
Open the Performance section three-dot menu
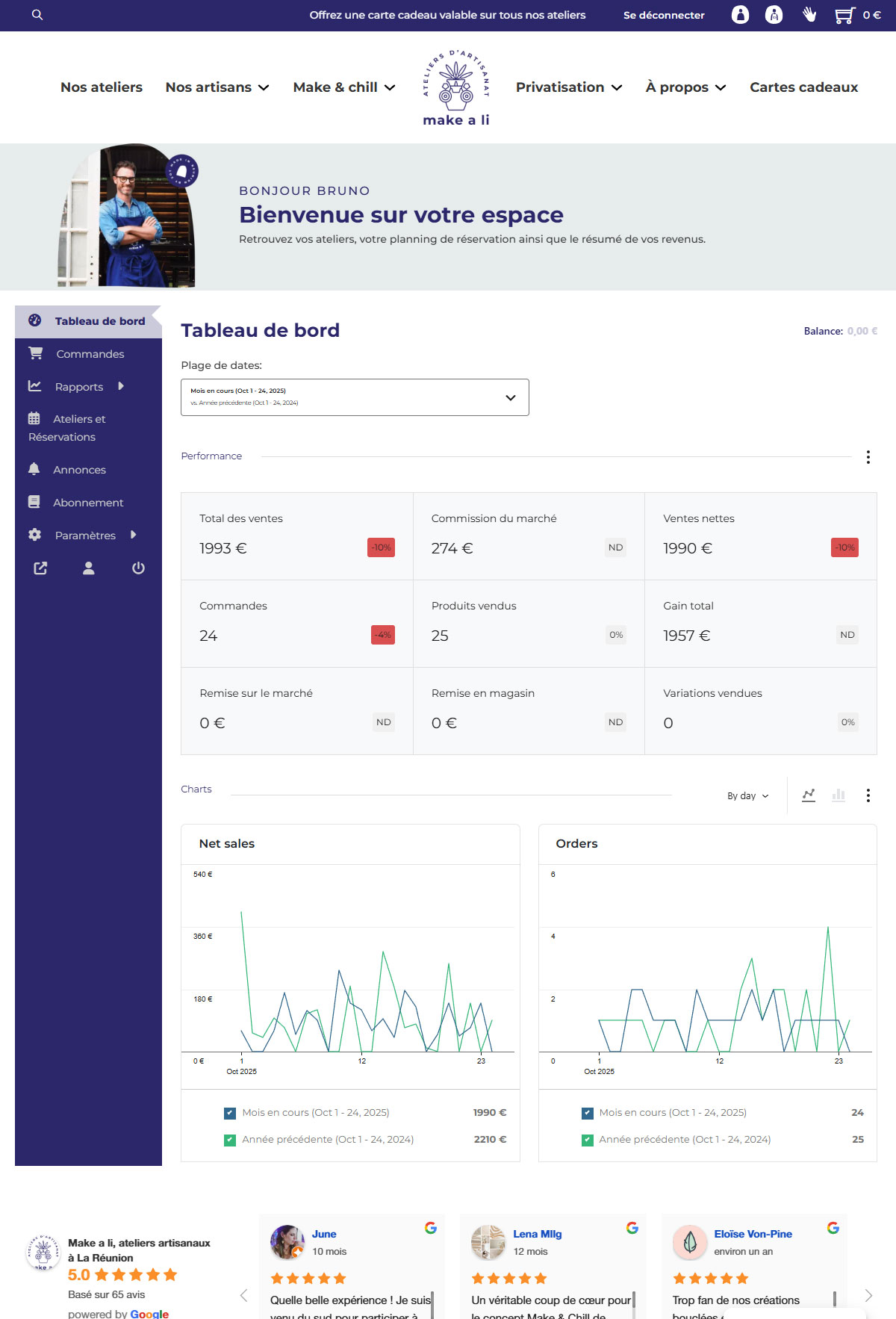(868, 457)
